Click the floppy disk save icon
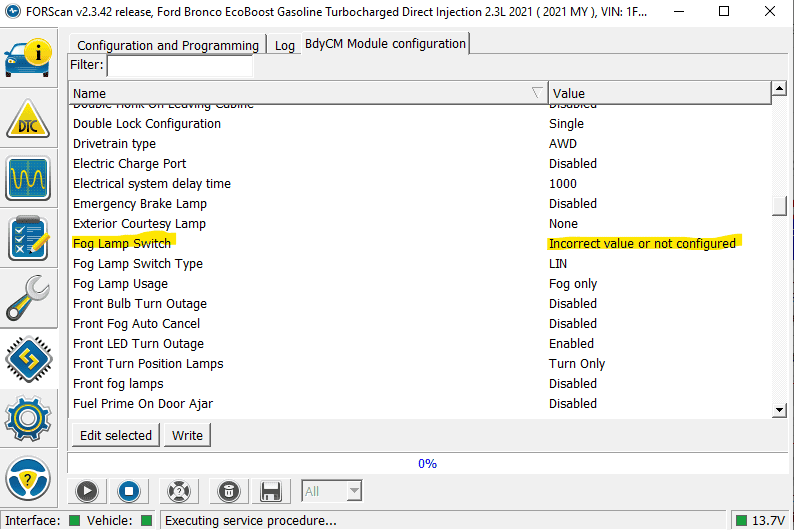 point(270,491)
